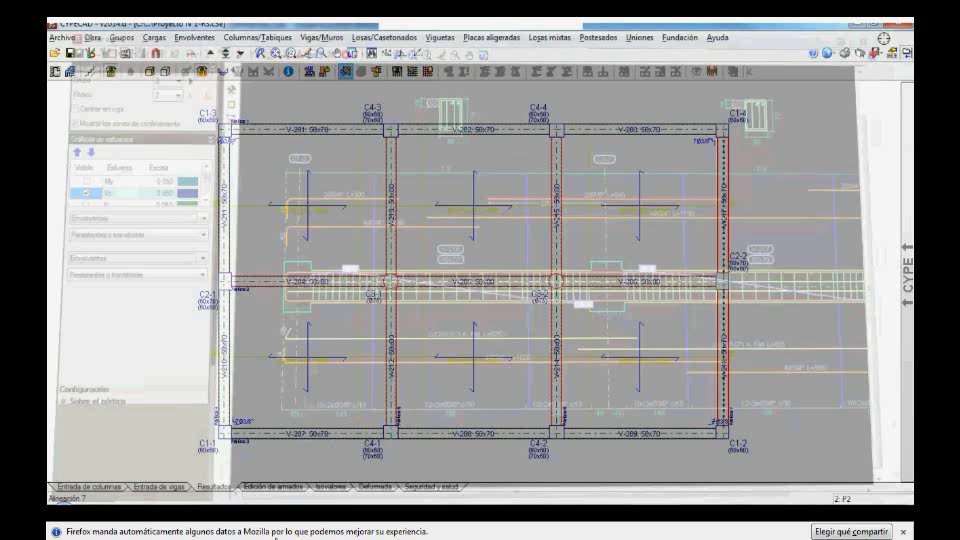
Task: Uncheck visibility checkbox for Vz effort
Action: click(86, 193)
